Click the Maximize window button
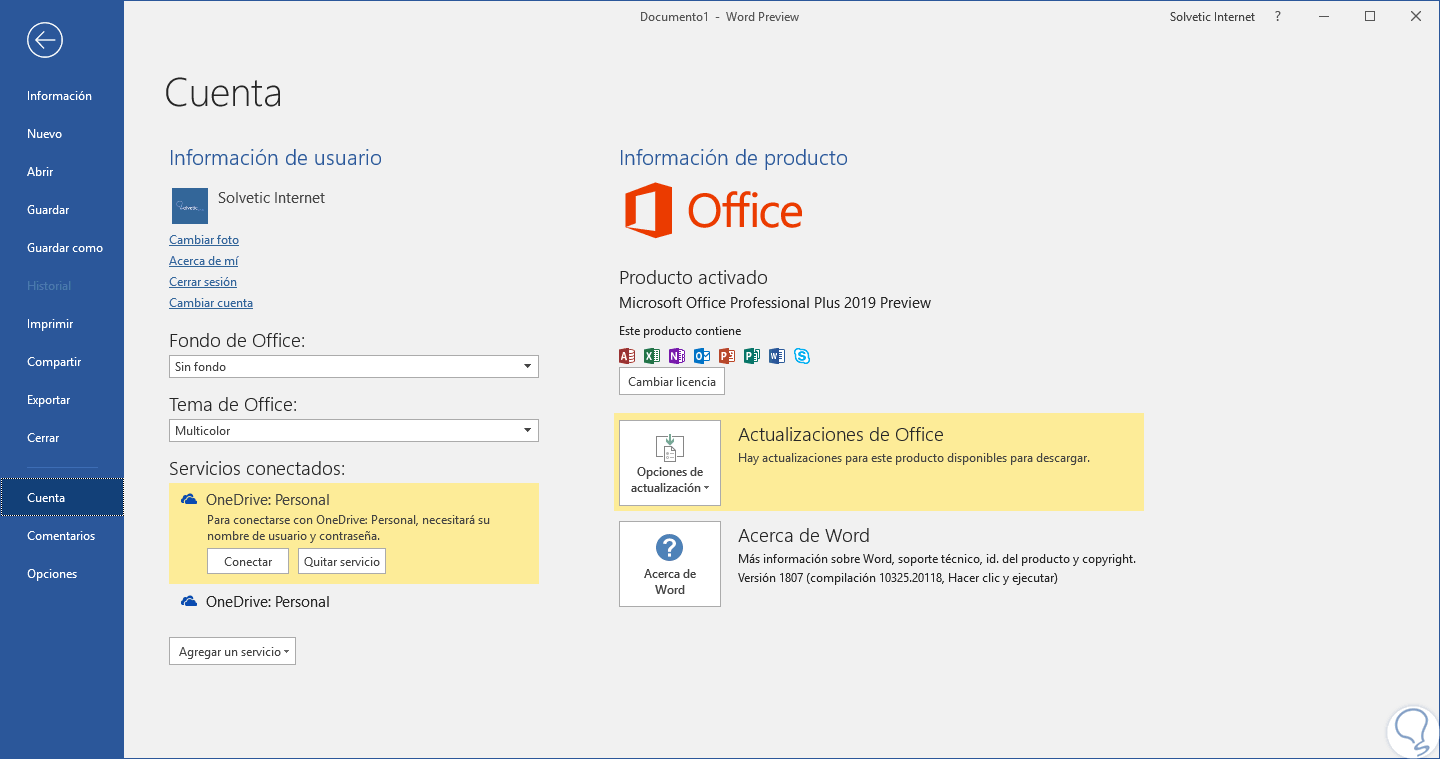Image resolution: width=1440 pixels, height=759 pixels. coord(1370,17)
